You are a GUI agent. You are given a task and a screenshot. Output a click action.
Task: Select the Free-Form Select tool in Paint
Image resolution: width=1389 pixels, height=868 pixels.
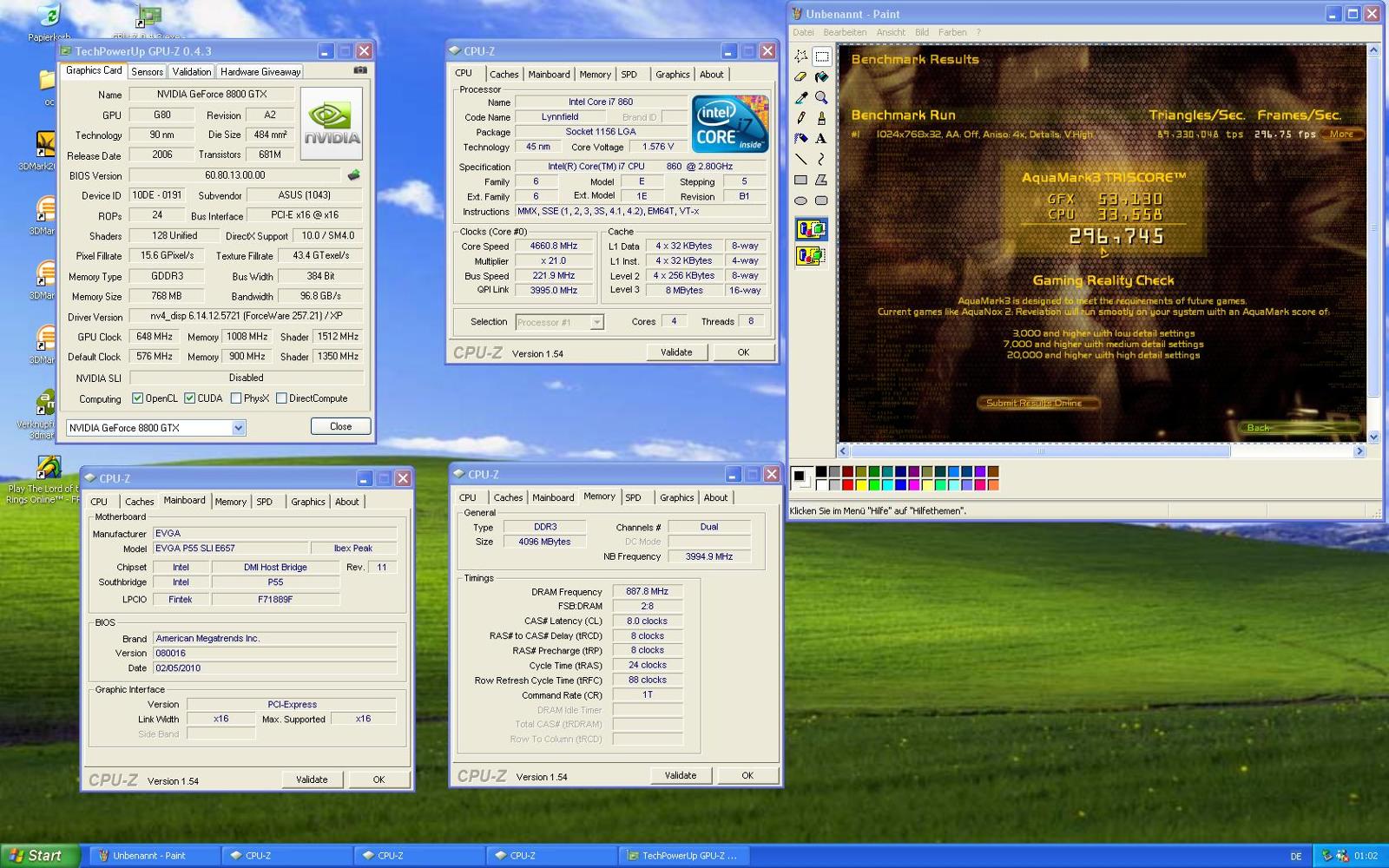[800, 56]
